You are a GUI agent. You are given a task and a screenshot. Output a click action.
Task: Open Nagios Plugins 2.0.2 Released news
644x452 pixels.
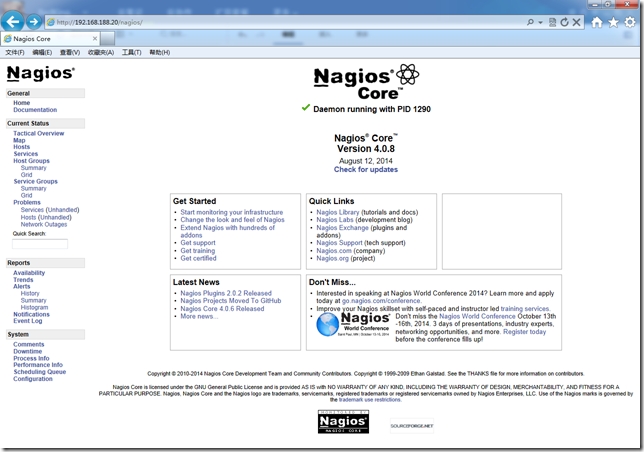click(x=226, y=294)
